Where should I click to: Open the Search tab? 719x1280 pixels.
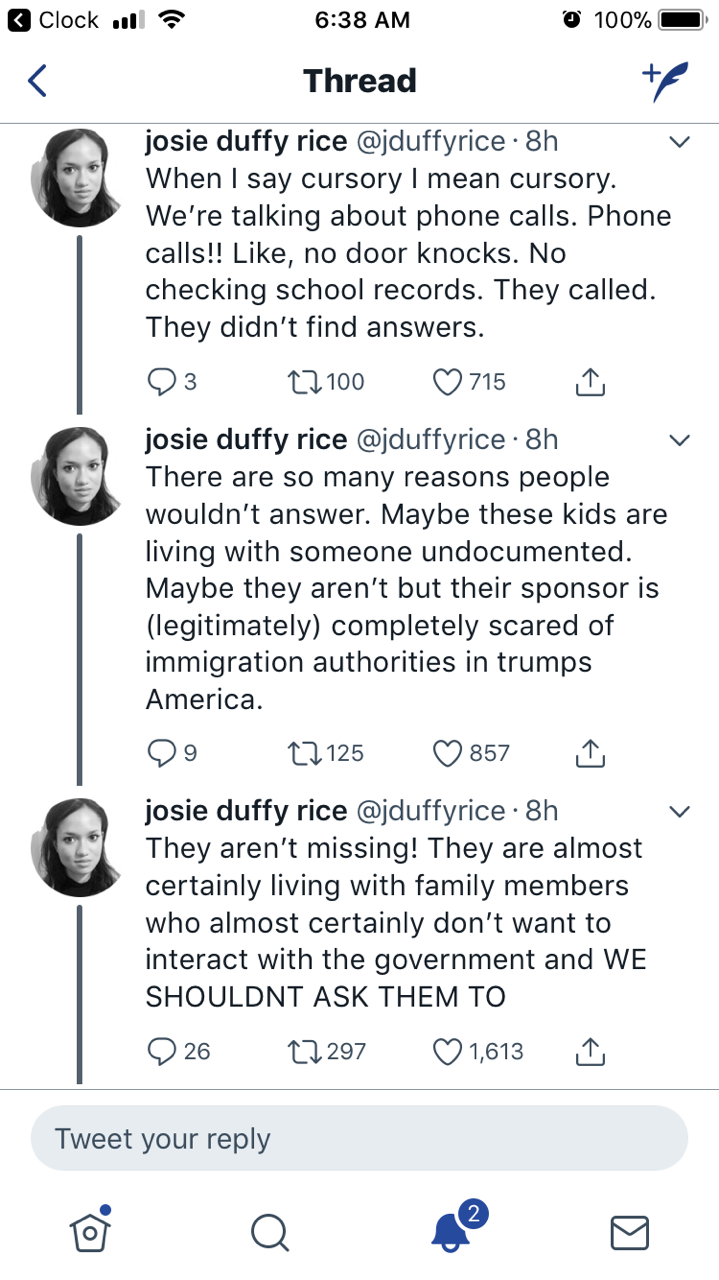tap(269, 1232)
